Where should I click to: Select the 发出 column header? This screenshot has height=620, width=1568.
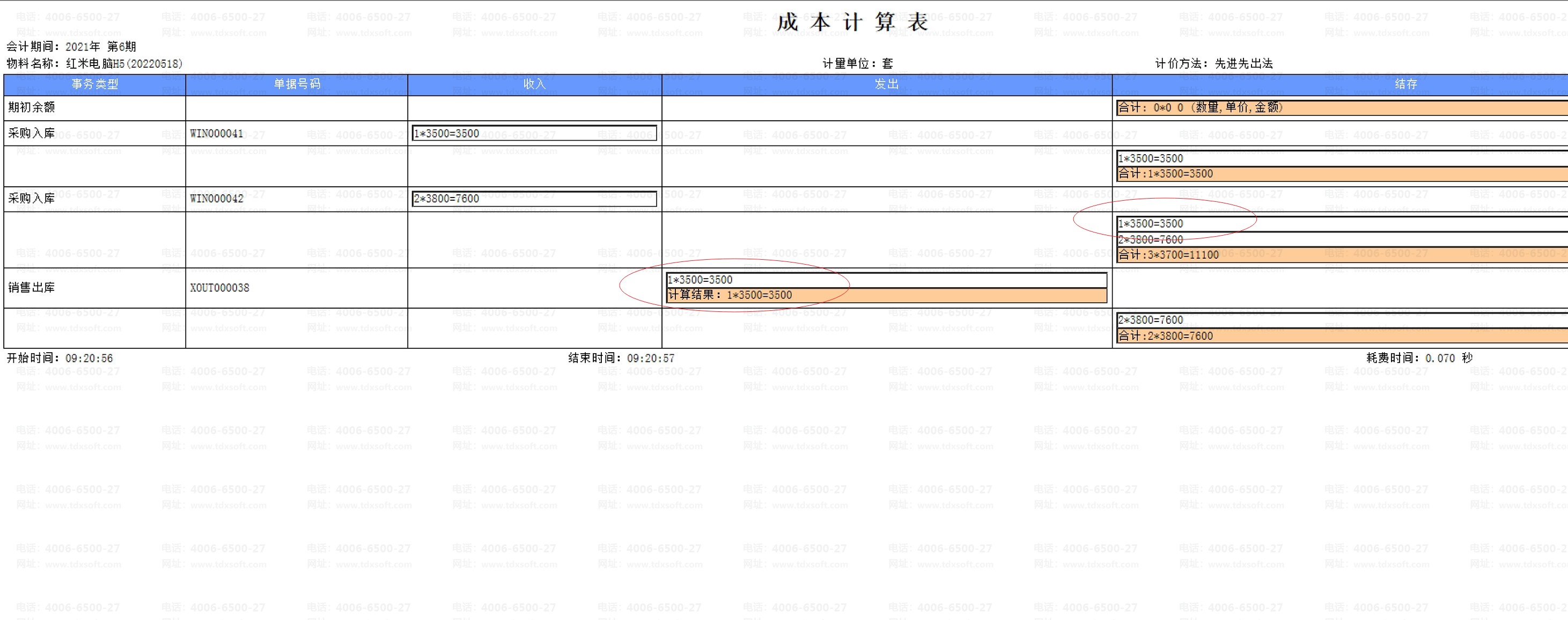[886, 84]
